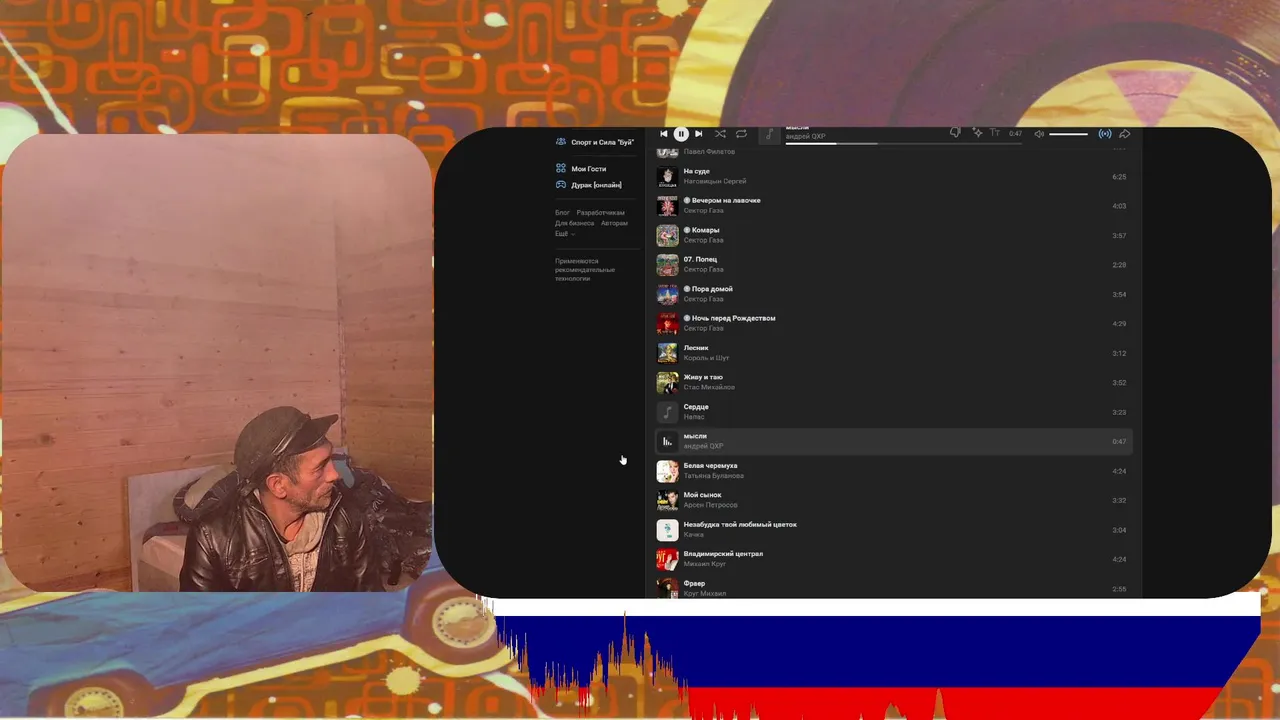The height and width of the screenshot is (720, 1280).
Task: Click artist Сектор Газа under Комары
Action: 703,241
